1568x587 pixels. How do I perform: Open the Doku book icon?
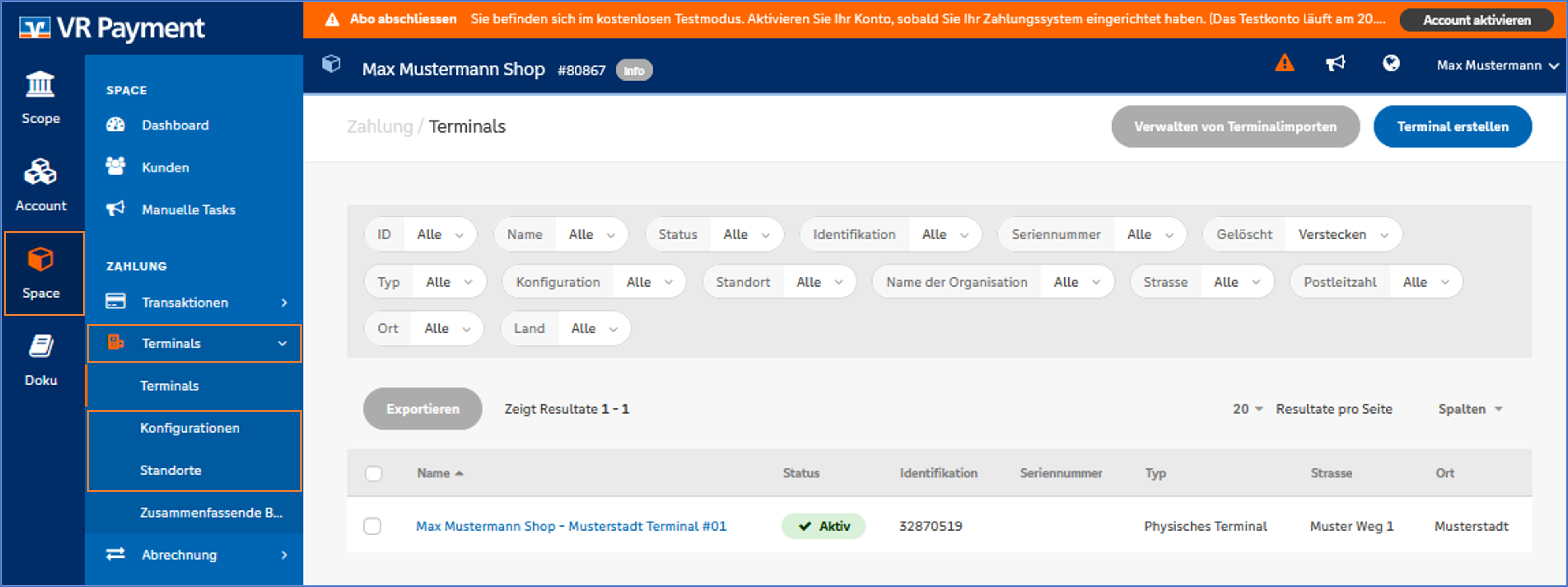coord(41,346)
